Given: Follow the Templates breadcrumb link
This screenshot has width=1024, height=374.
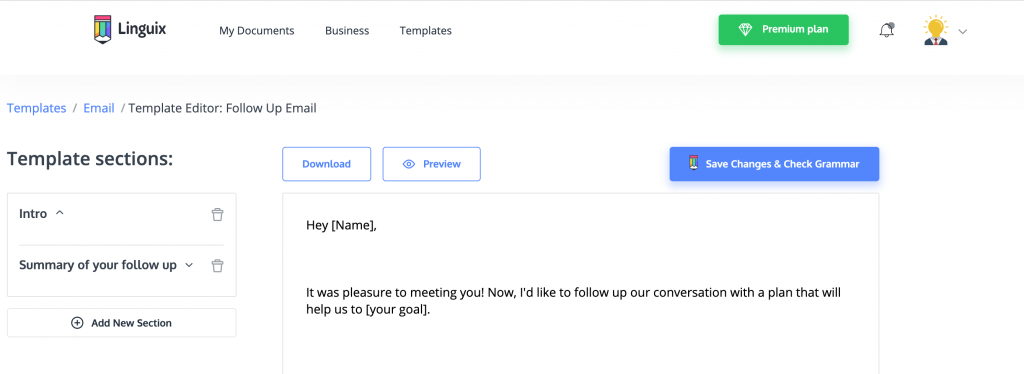Looking at the screenshot, I should [x=37, y=108].
